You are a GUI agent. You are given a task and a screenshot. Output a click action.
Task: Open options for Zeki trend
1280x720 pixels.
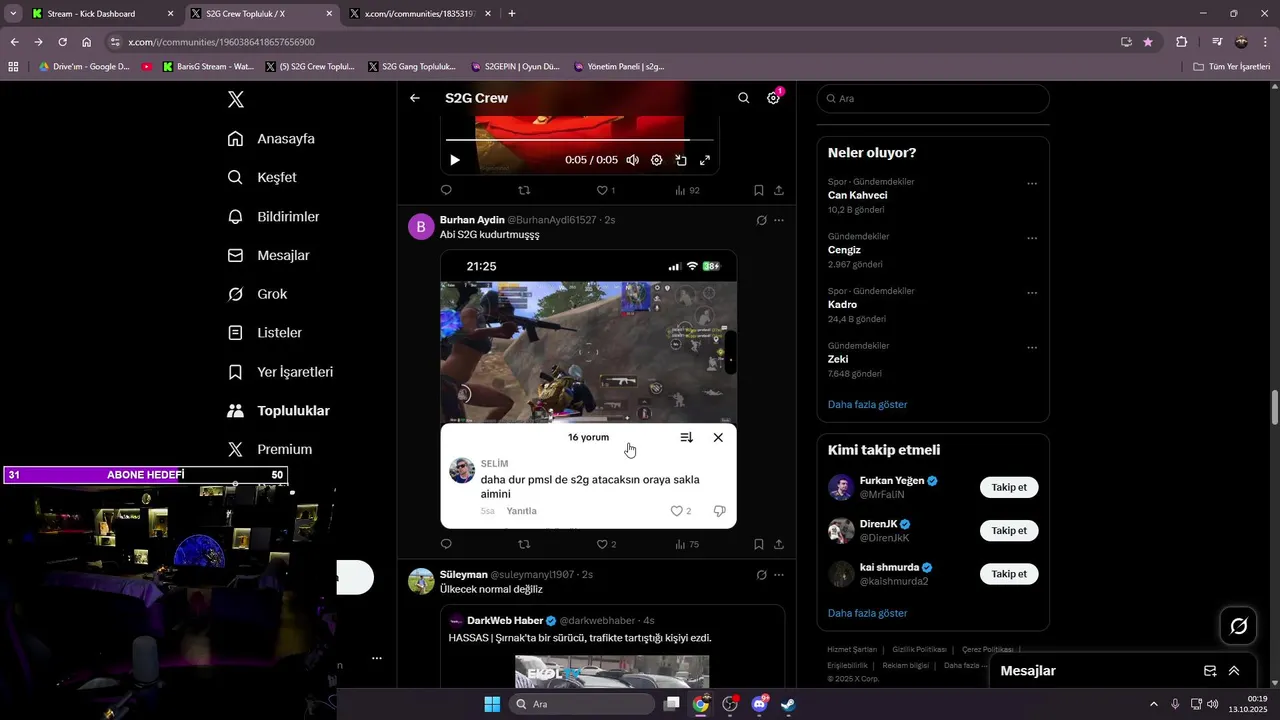[1032, 348]
